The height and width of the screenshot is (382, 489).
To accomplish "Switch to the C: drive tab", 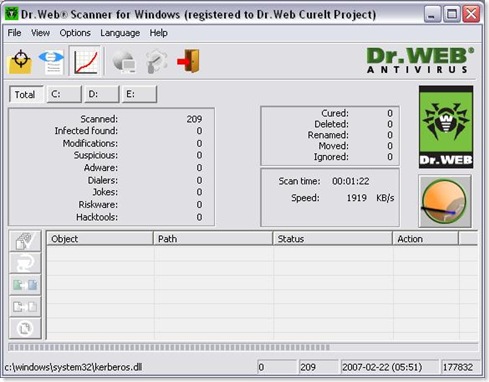I will tap(64, 94).
